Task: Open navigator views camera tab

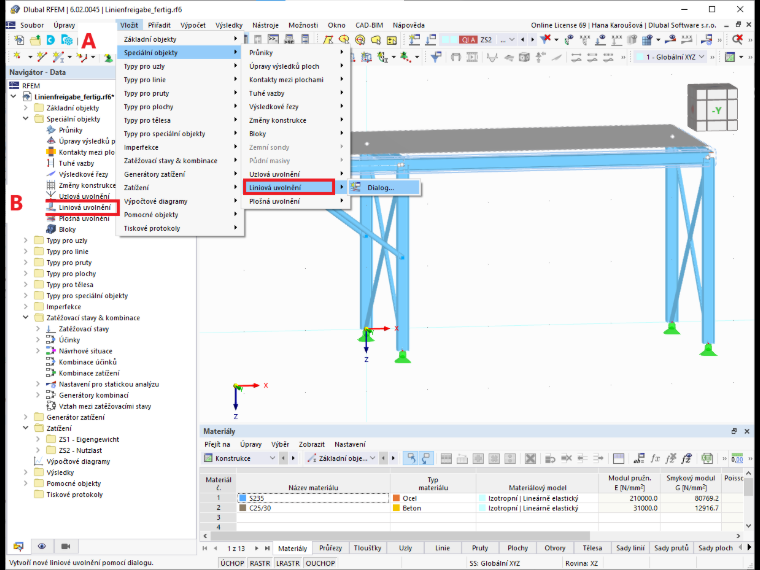Action: click(x=65, y=546)
